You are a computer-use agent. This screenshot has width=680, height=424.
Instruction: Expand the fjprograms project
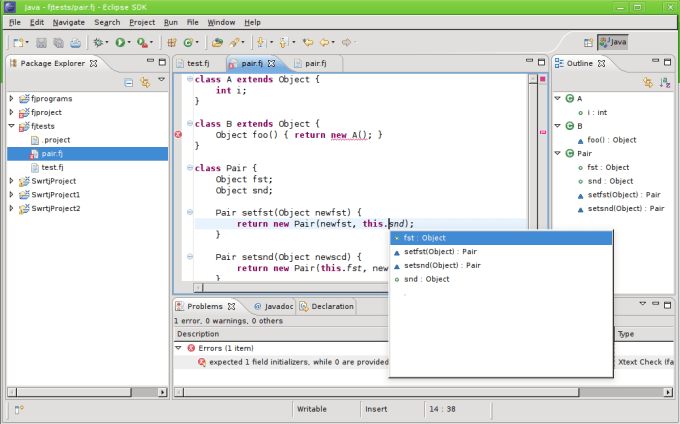click(x=12, y=98)
